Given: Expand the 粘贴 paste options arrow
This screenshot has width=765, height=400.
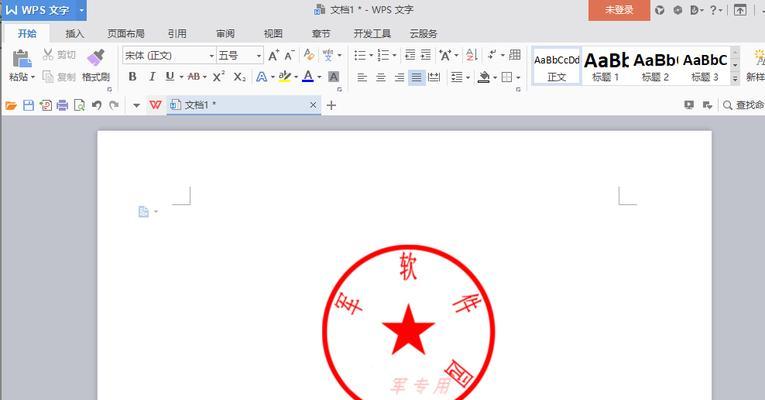Looking at the screenshot, I should pos(33,77).
